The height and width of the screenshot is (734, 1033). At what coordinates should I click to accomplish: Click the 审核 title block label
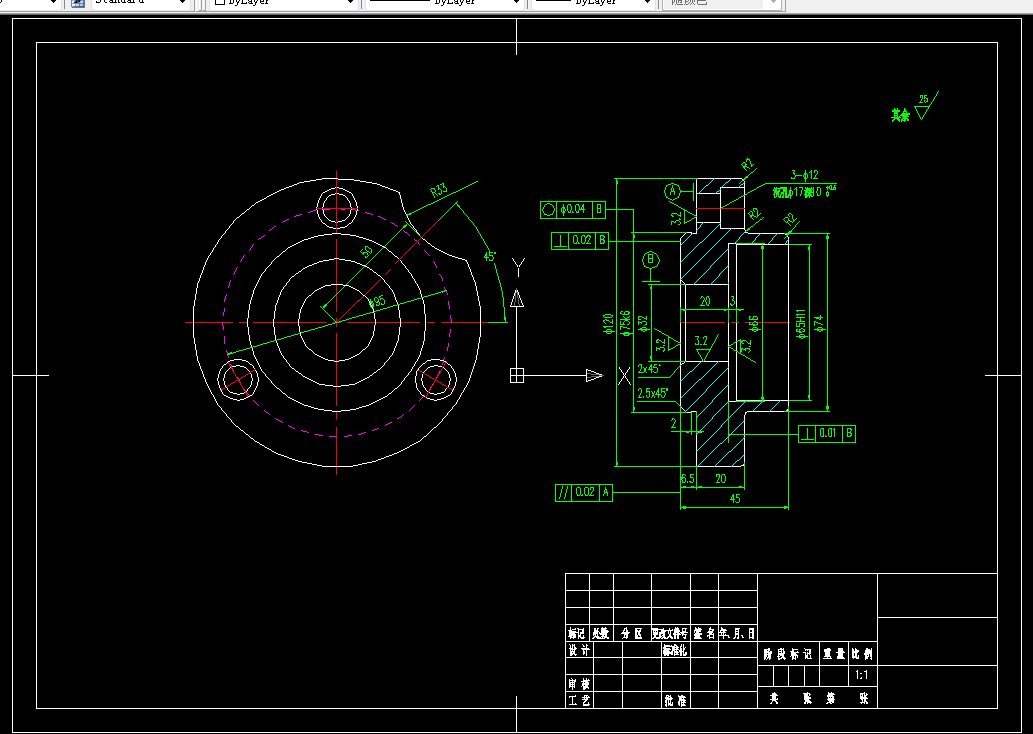click(579, 683)
